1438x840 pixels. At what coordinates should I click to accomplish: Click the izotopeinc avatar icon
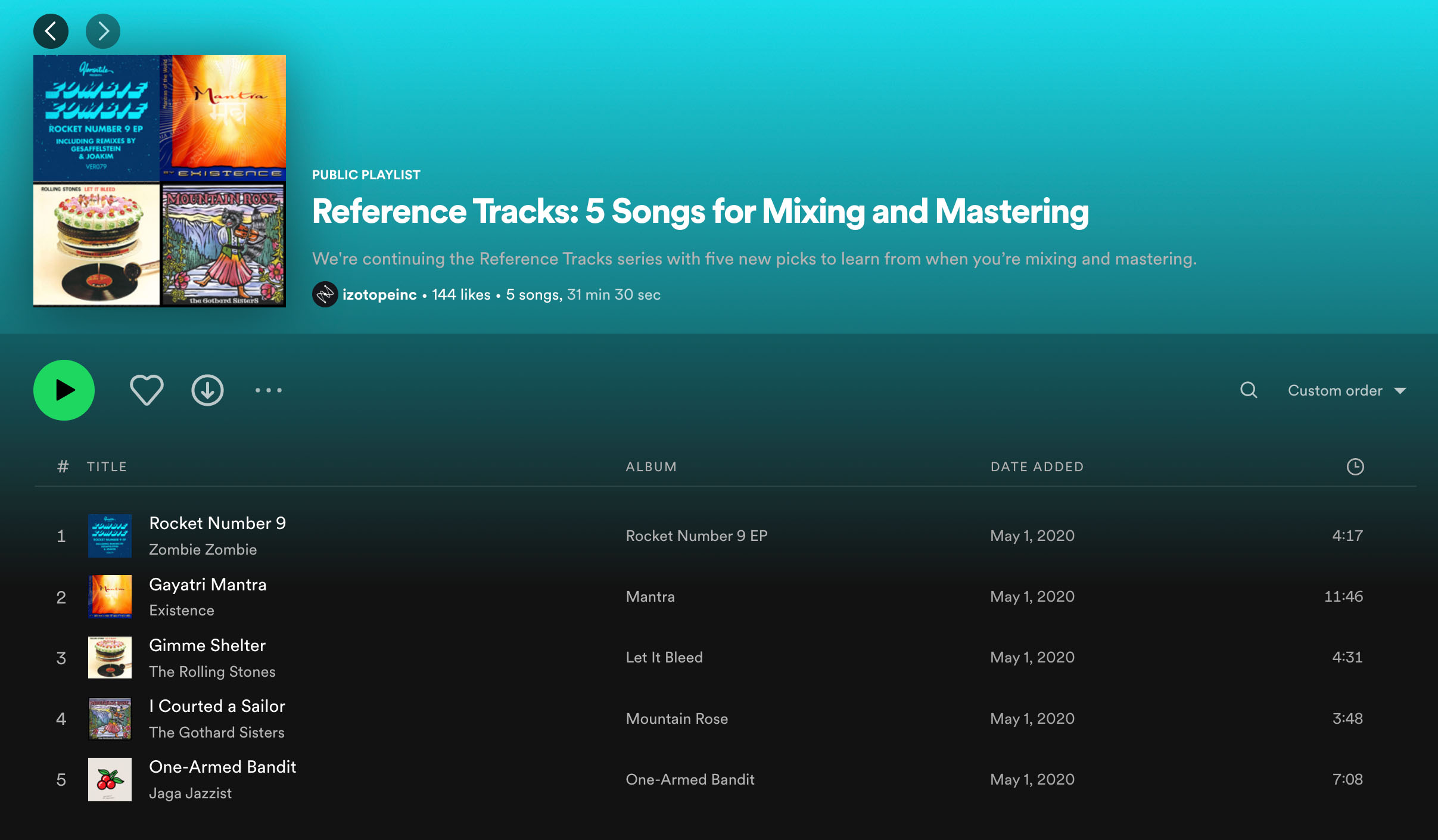325,294
